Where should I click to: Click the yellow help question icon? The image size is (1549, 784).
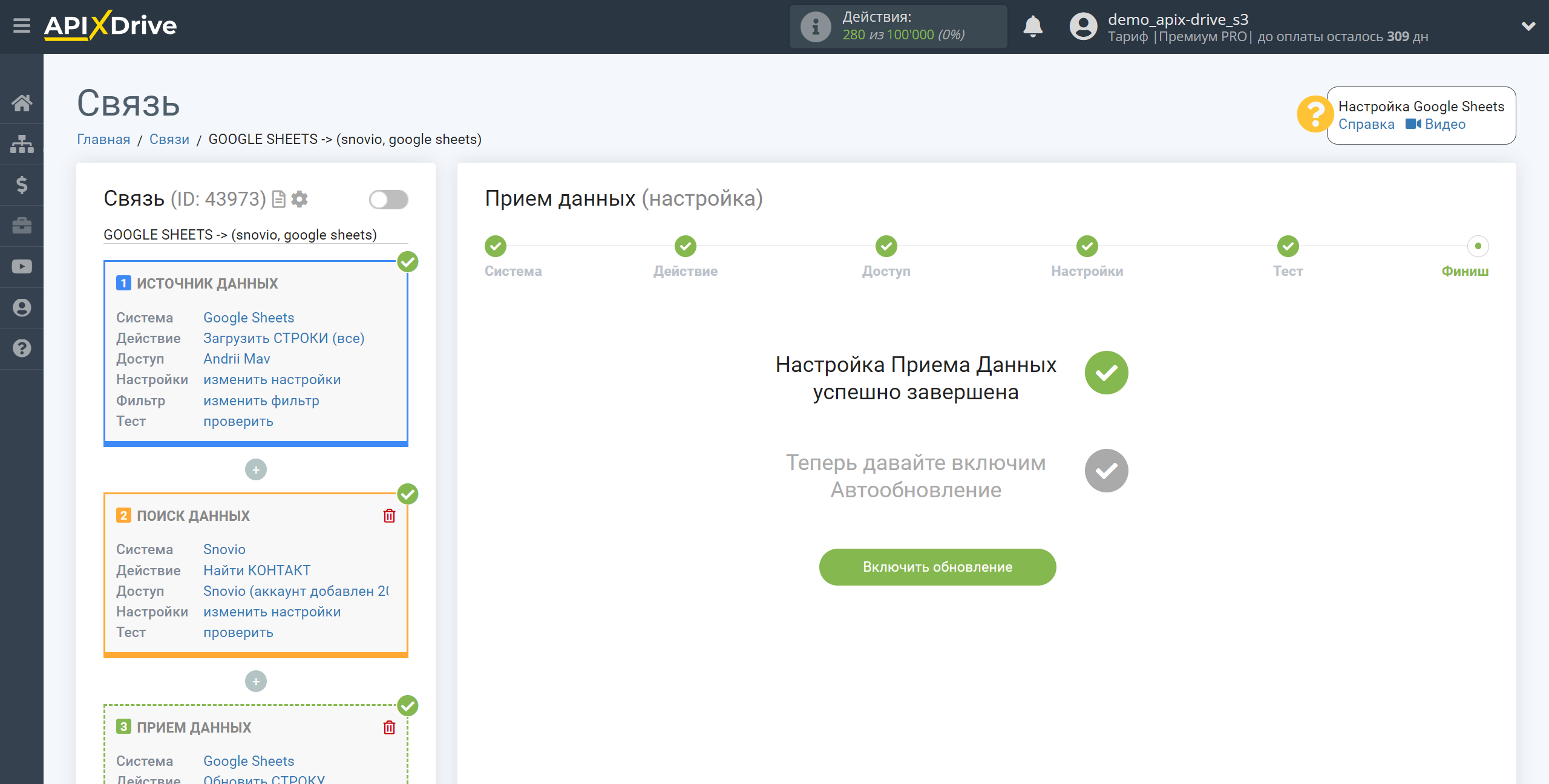(x=1314, y=114)
